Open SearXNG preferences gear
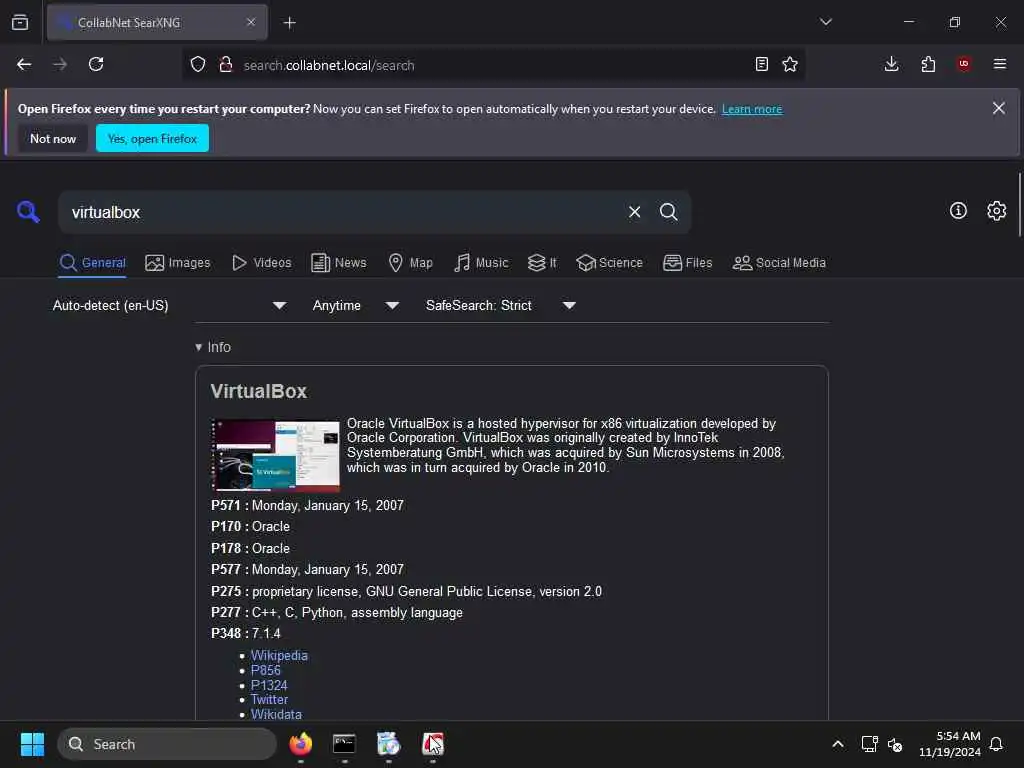Viewport: 1024px width, 768px height. click(997, 210)
